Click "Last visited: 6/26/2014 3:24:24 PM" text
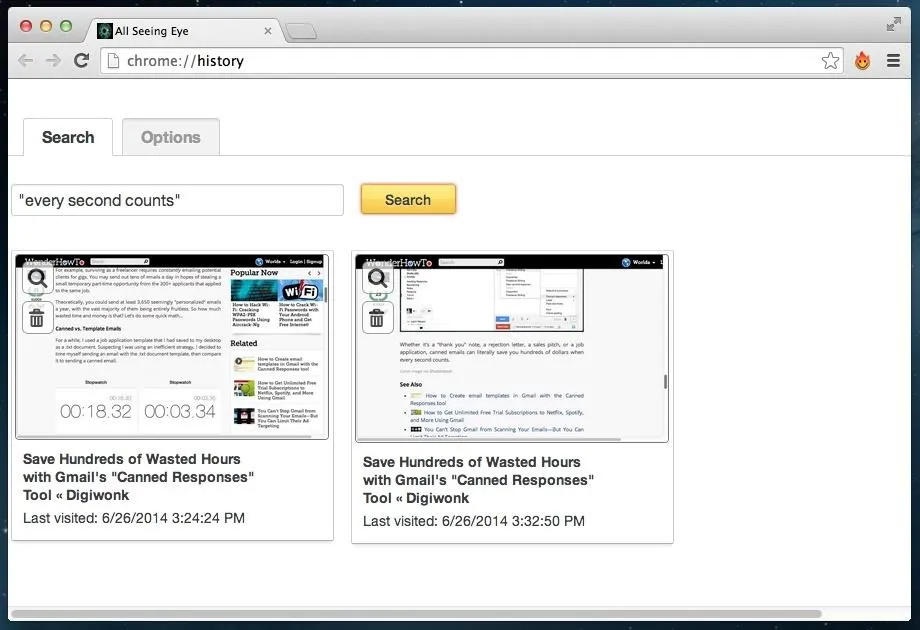The image size is (920, 630). click(x=134, y=518)
